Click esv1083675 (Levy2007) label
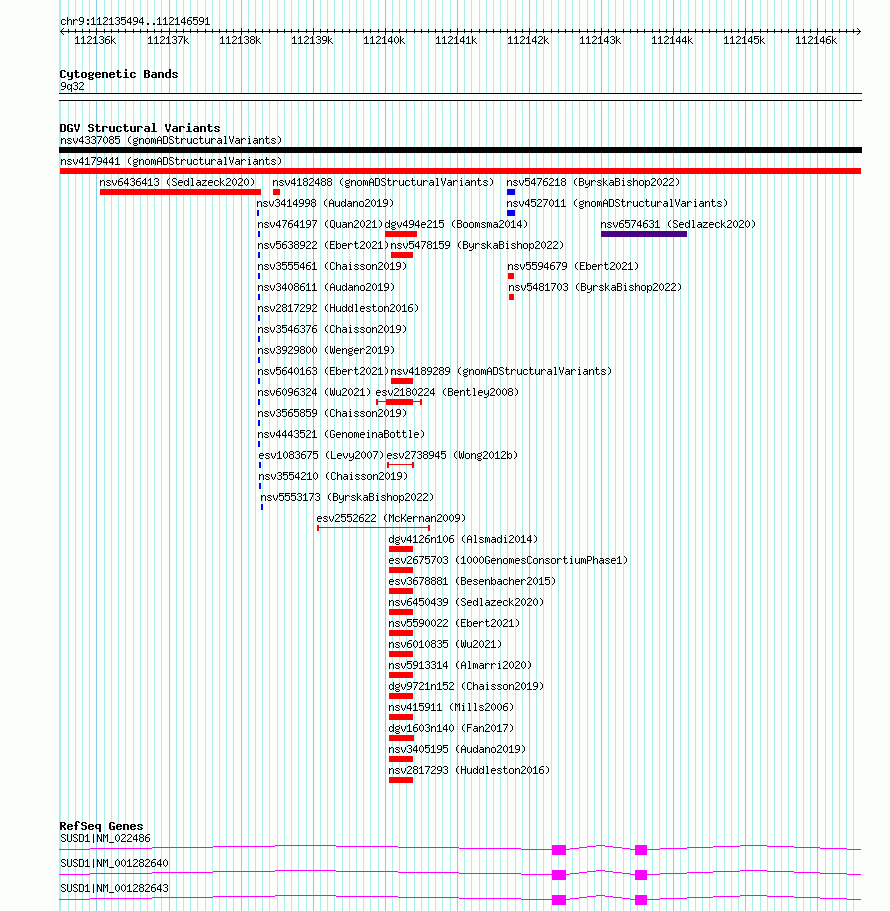The image size is (890, 911). click(321, 454)
